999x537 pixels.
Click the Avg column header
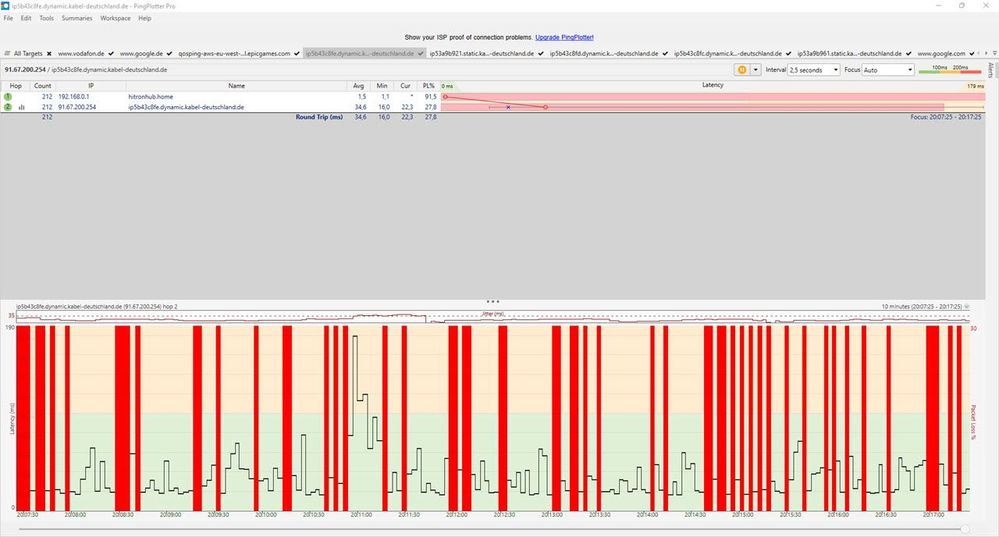[x=359, y=85]
